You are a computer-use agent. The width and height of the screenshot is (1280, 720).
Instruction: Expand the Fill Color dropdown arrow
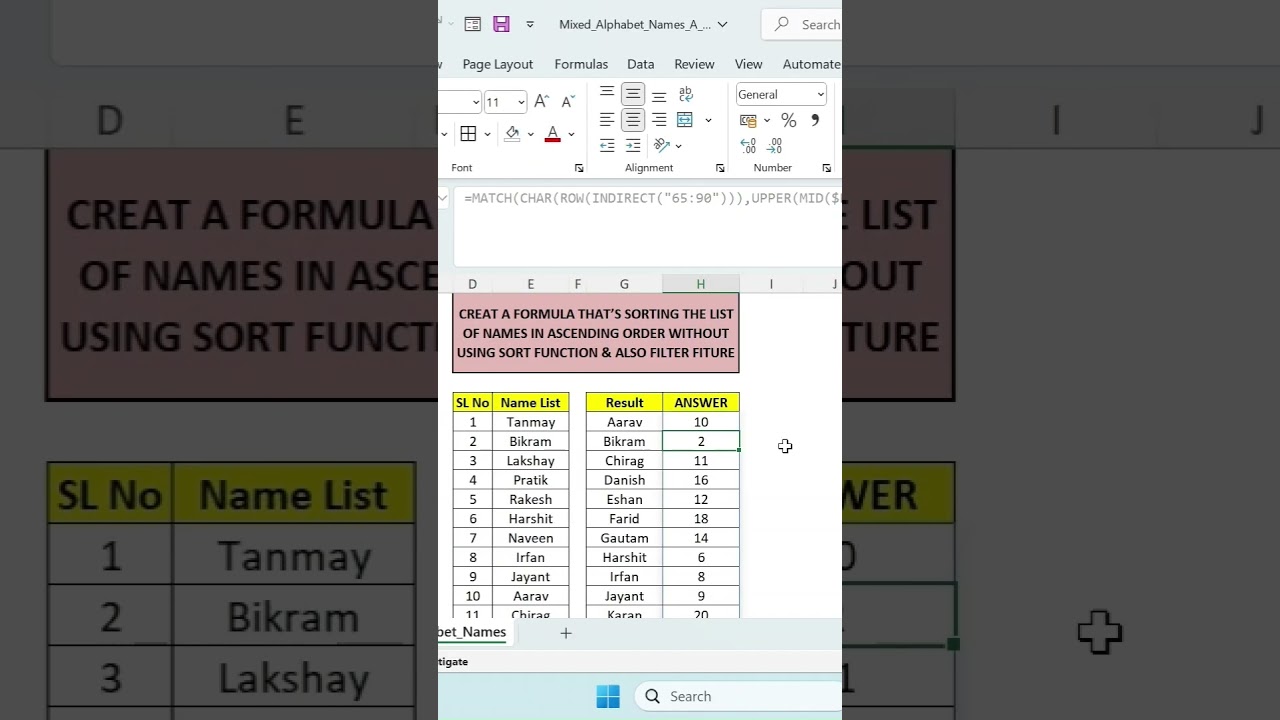click(531, 134)
